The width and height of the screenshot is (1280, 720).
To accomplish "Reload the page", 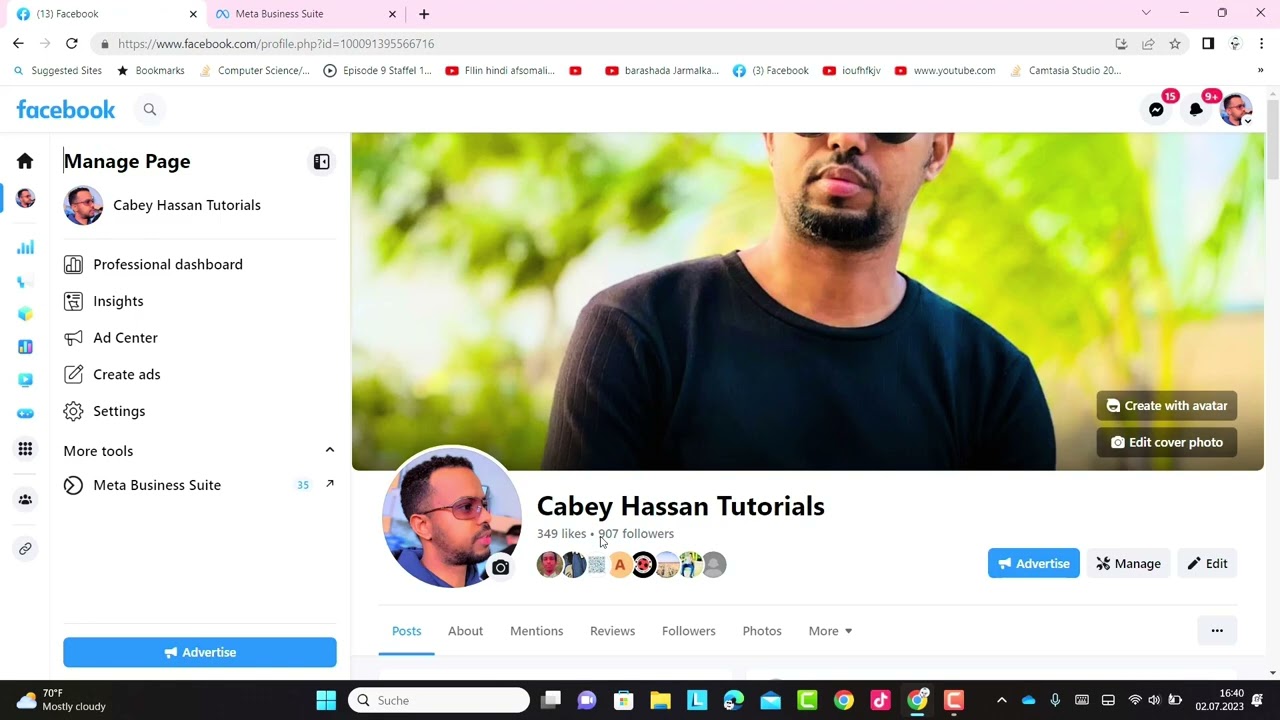I will pos(71,43).
